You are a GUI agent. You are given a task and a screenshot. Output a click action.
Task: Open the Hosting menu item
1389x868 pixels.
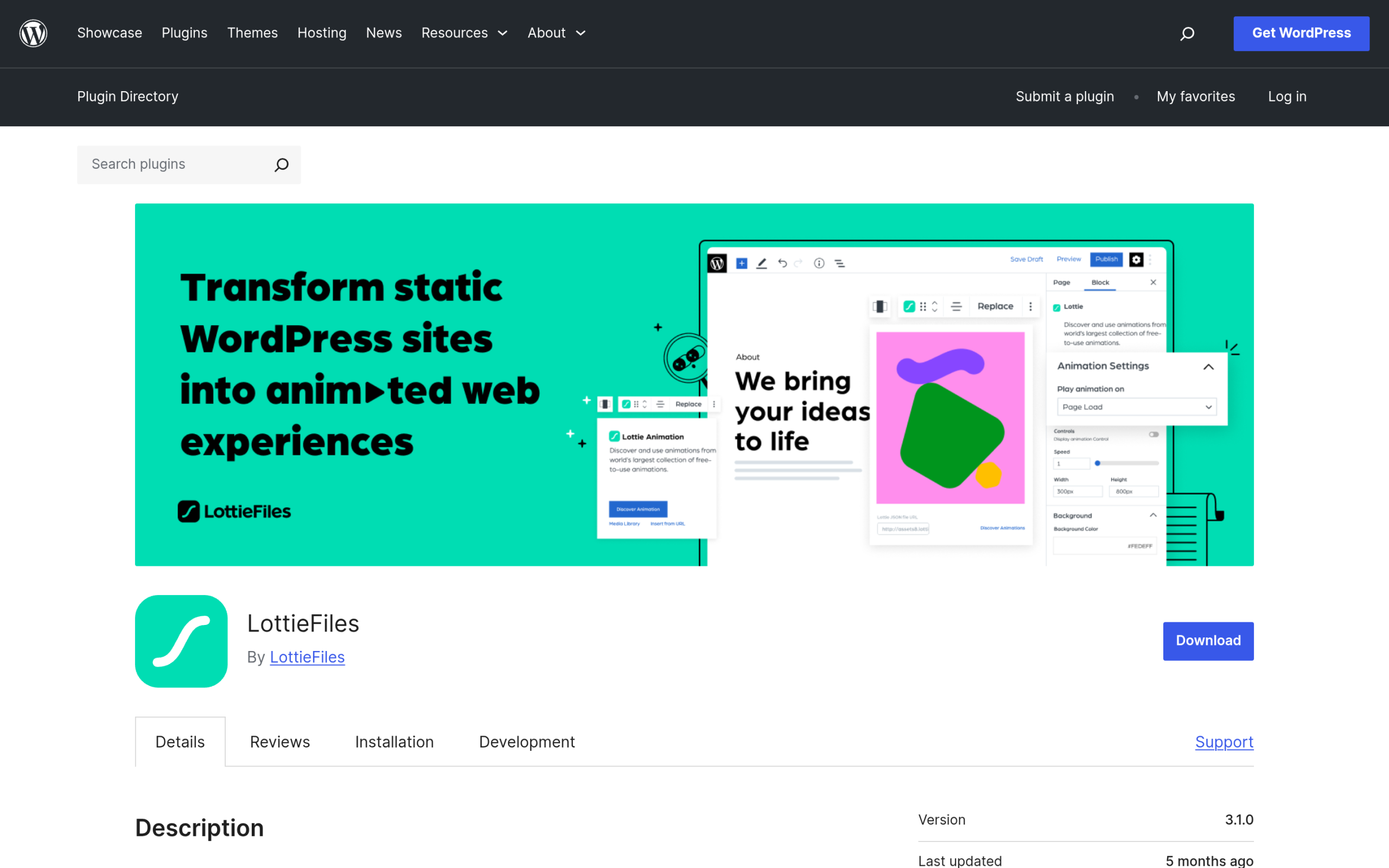322,33
